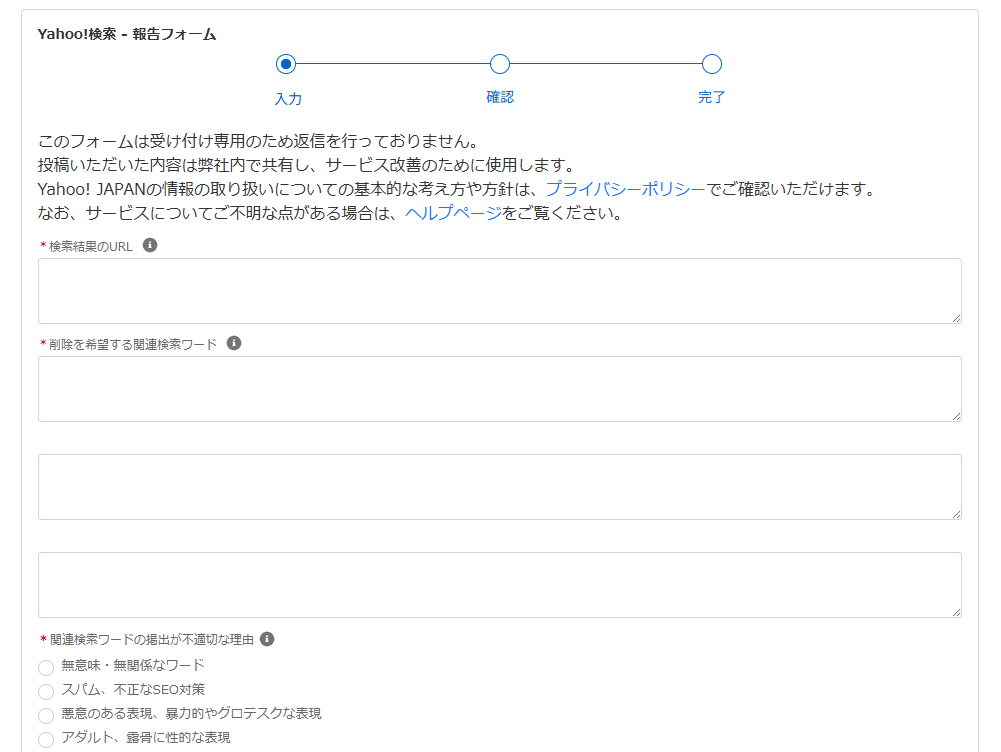Click the 入力 step circle
Viewport: 1001px width, 752px height.
click(286, 65)
